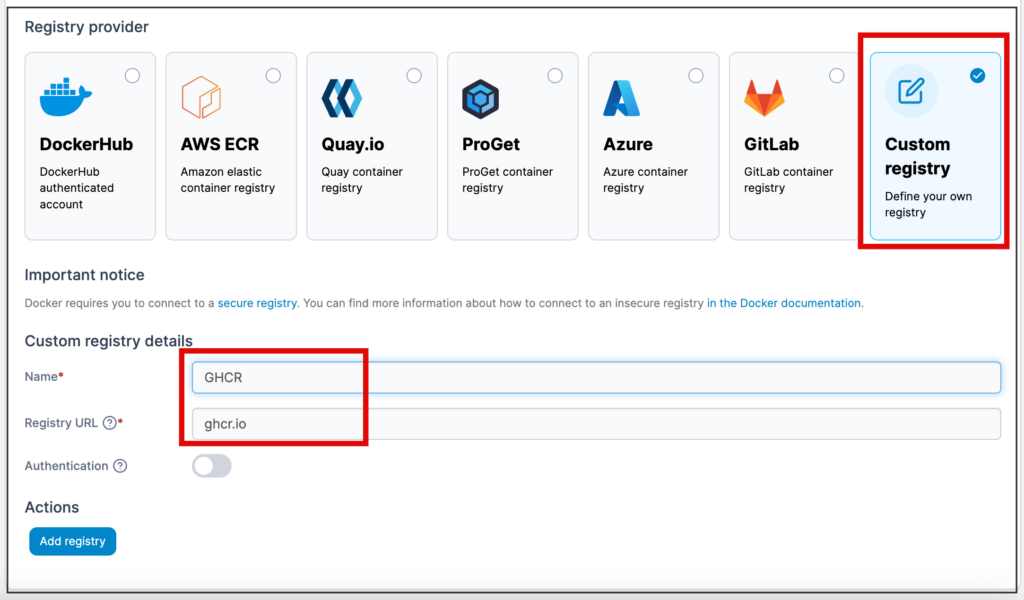Click the GitLab fox logo
Image resolution: width=1024 pixels, height=600 pixels.
[764, 98]
